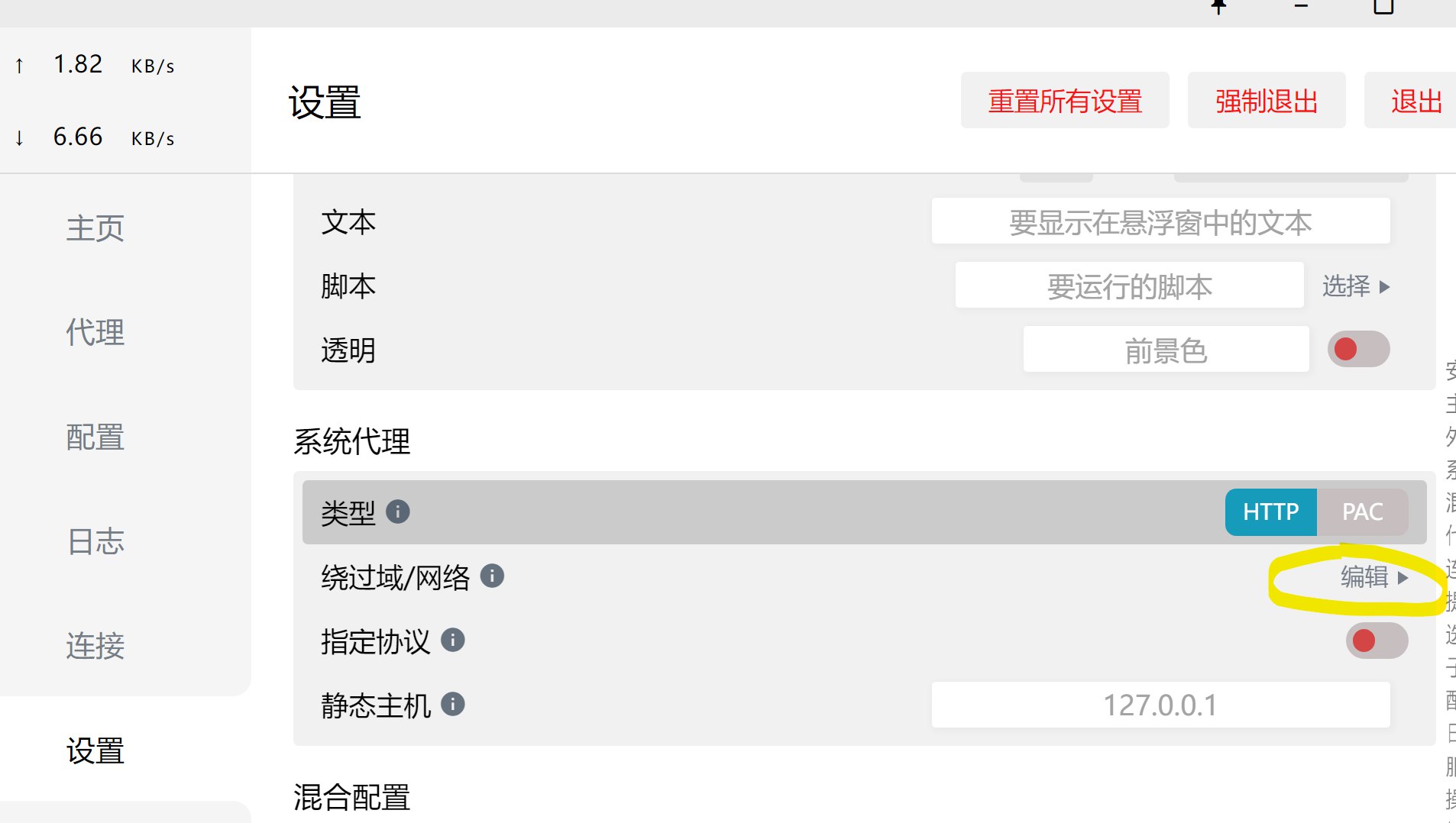Image resolution: width=1456 pixels, height=823 pixels.
Task: Go to the 日志 sidebar tab
Action: pyautogui.click(x=95, y=542)
